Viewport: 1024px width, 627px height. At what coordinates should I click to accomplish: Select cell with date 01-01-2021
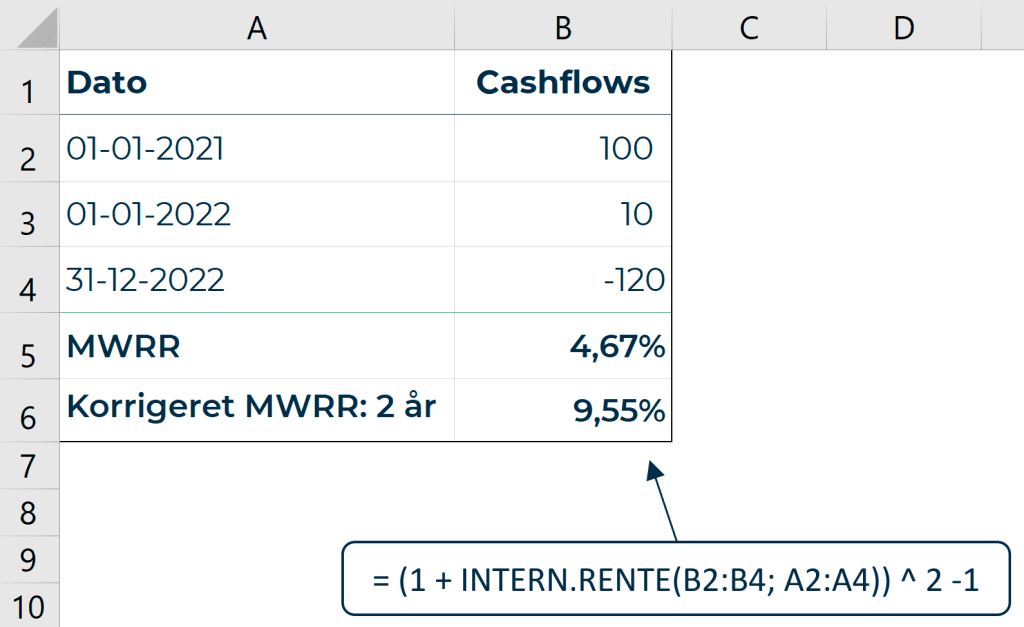click(257, 148)
